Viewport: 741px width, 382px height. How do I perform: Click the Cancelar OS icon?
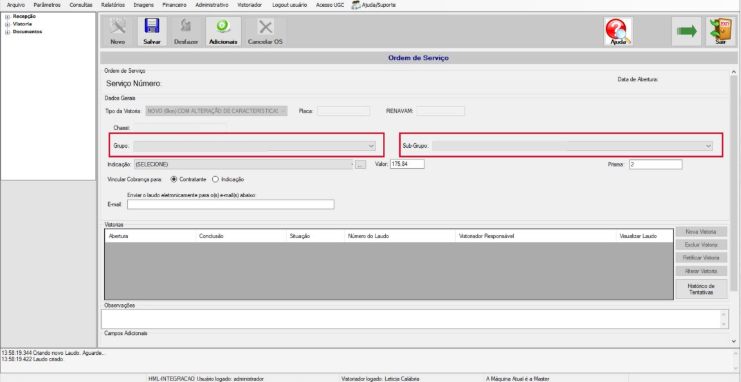265,32
